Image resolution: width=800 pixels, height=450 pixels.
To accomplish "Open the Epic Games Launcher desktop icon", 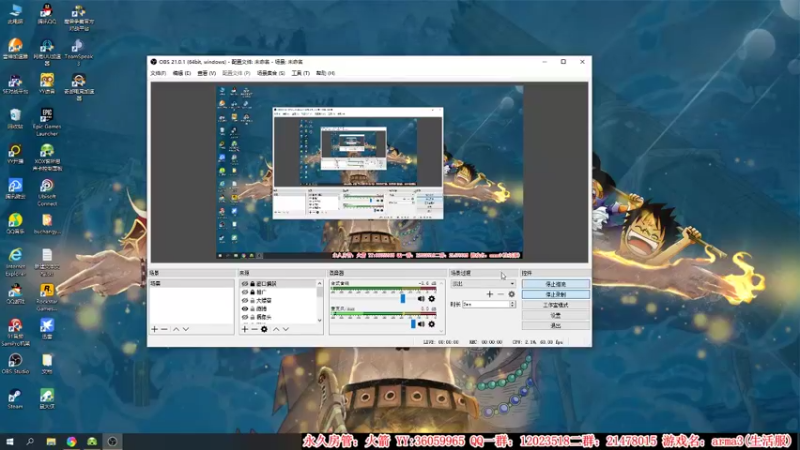I will [47, 121].
